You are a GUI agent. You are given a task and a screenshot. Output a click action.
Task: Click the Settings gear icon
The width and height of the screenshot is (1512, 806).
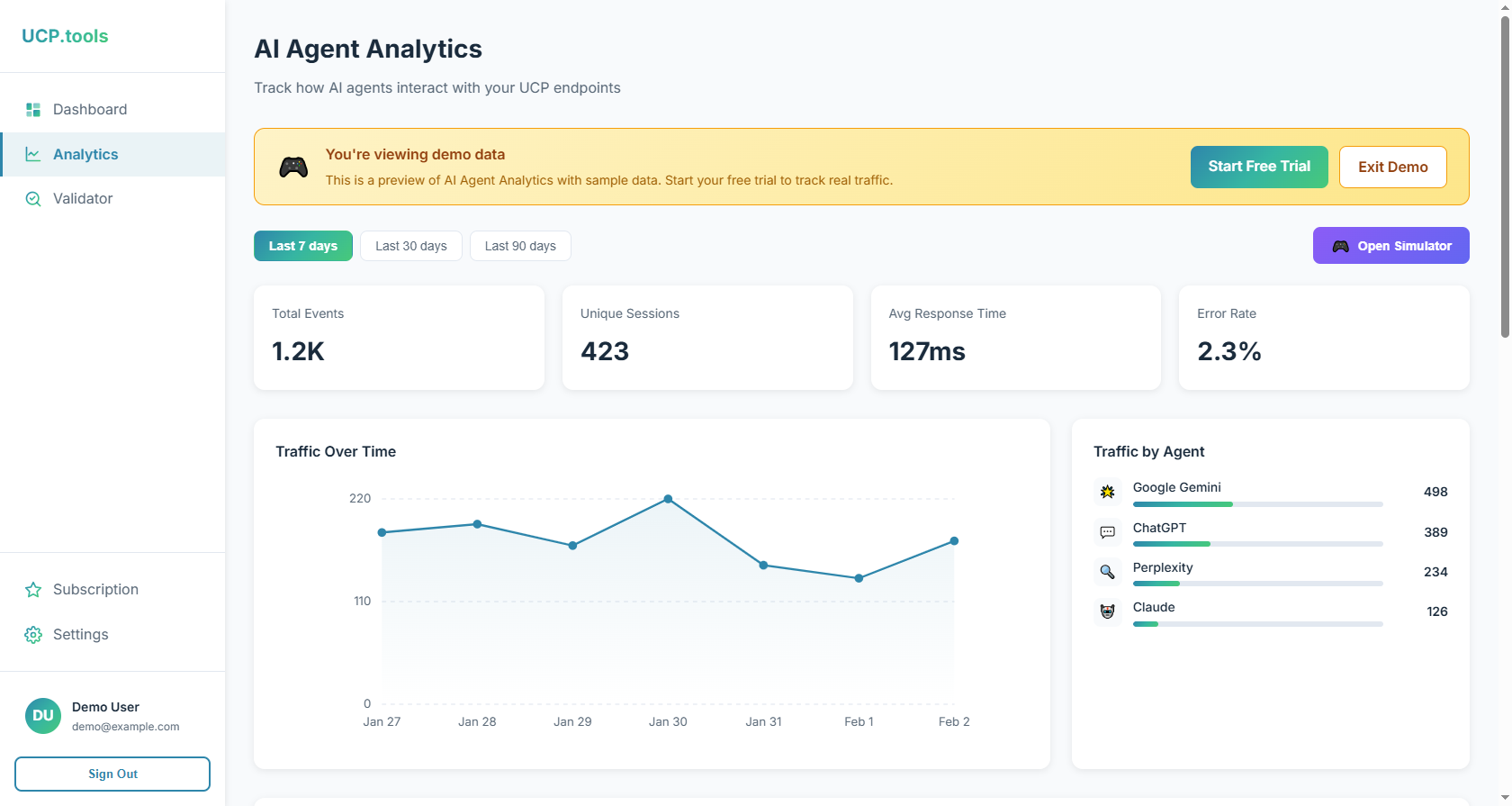(x=33, y=635)
